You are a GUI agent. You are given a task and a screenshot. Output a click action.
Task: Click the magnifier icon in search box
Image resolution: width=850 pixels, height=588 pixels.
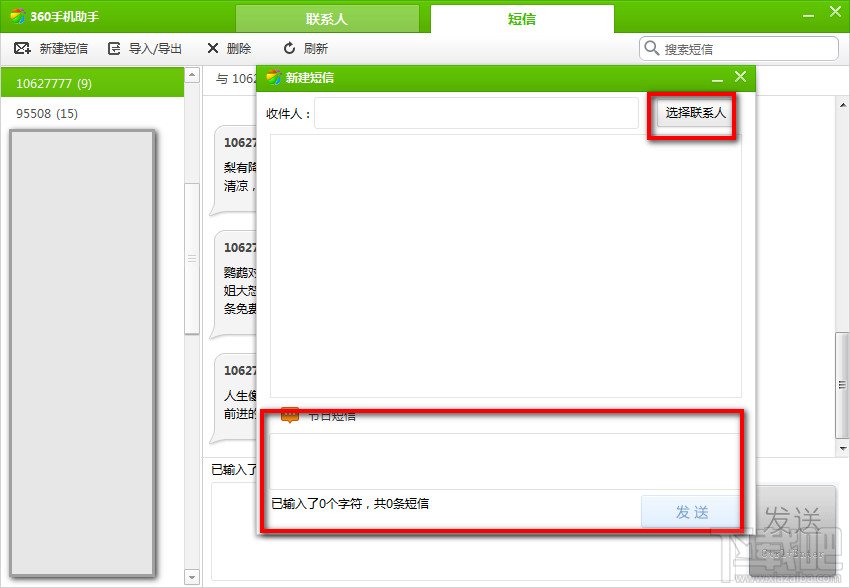pos(649,48)
